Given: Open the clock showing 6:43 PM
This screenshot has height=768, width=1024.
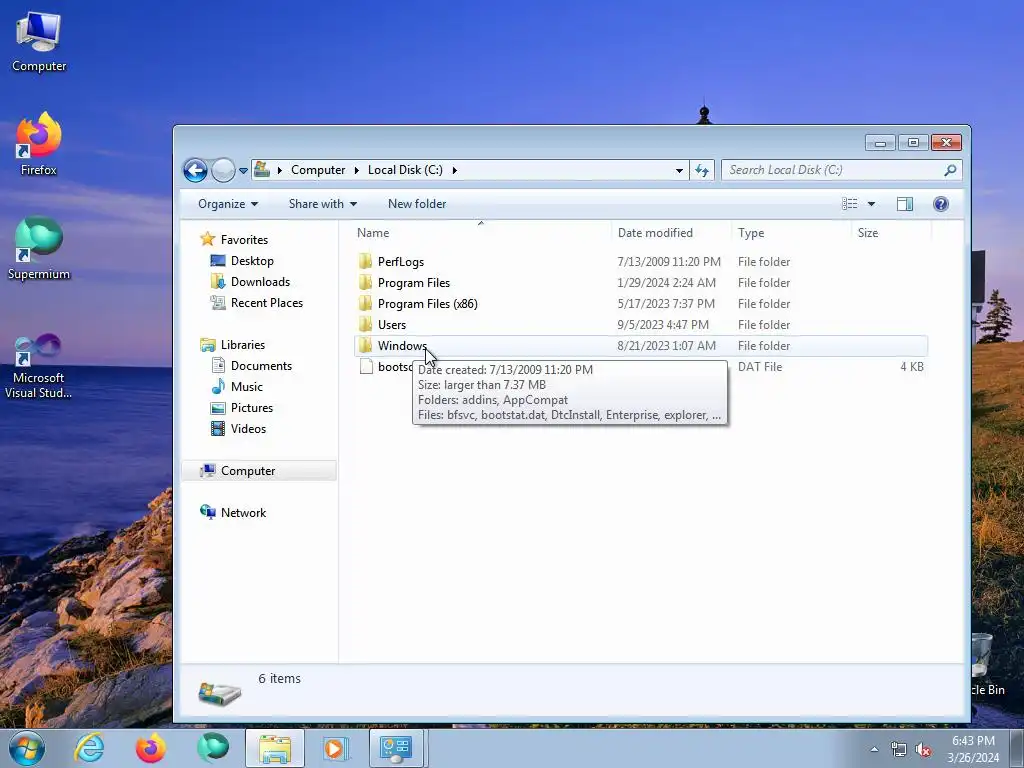Looking at the screenshot, I should [973, 749].
